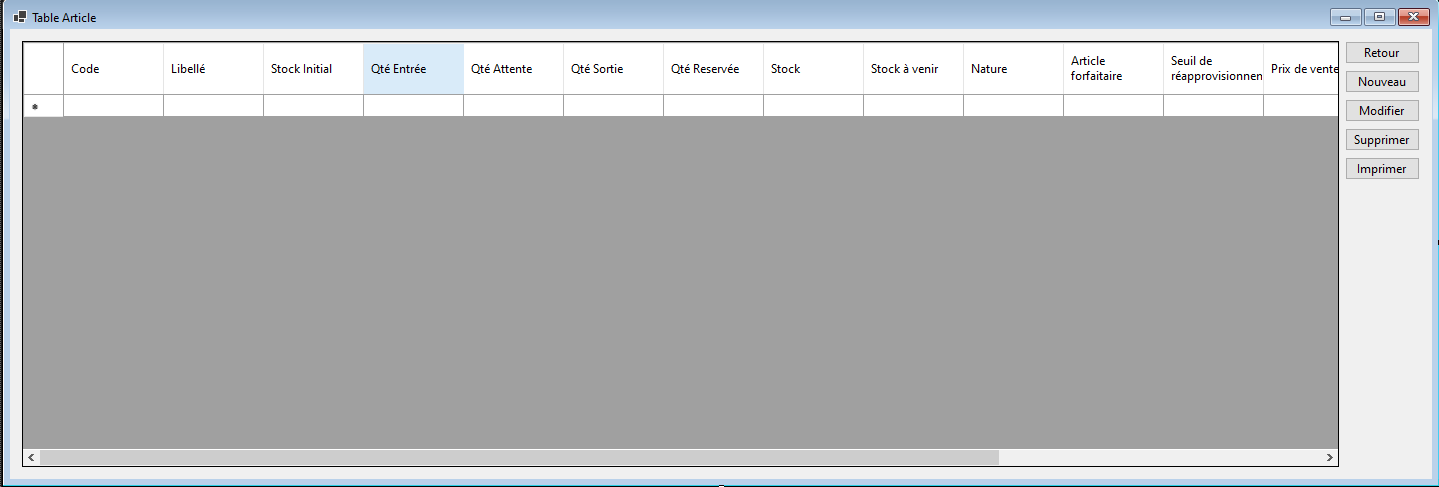Image resolution: width=1439 pixels, height=487 pixels.
Task: Click the Stock à venir column header
Action: tap(913, 69)
